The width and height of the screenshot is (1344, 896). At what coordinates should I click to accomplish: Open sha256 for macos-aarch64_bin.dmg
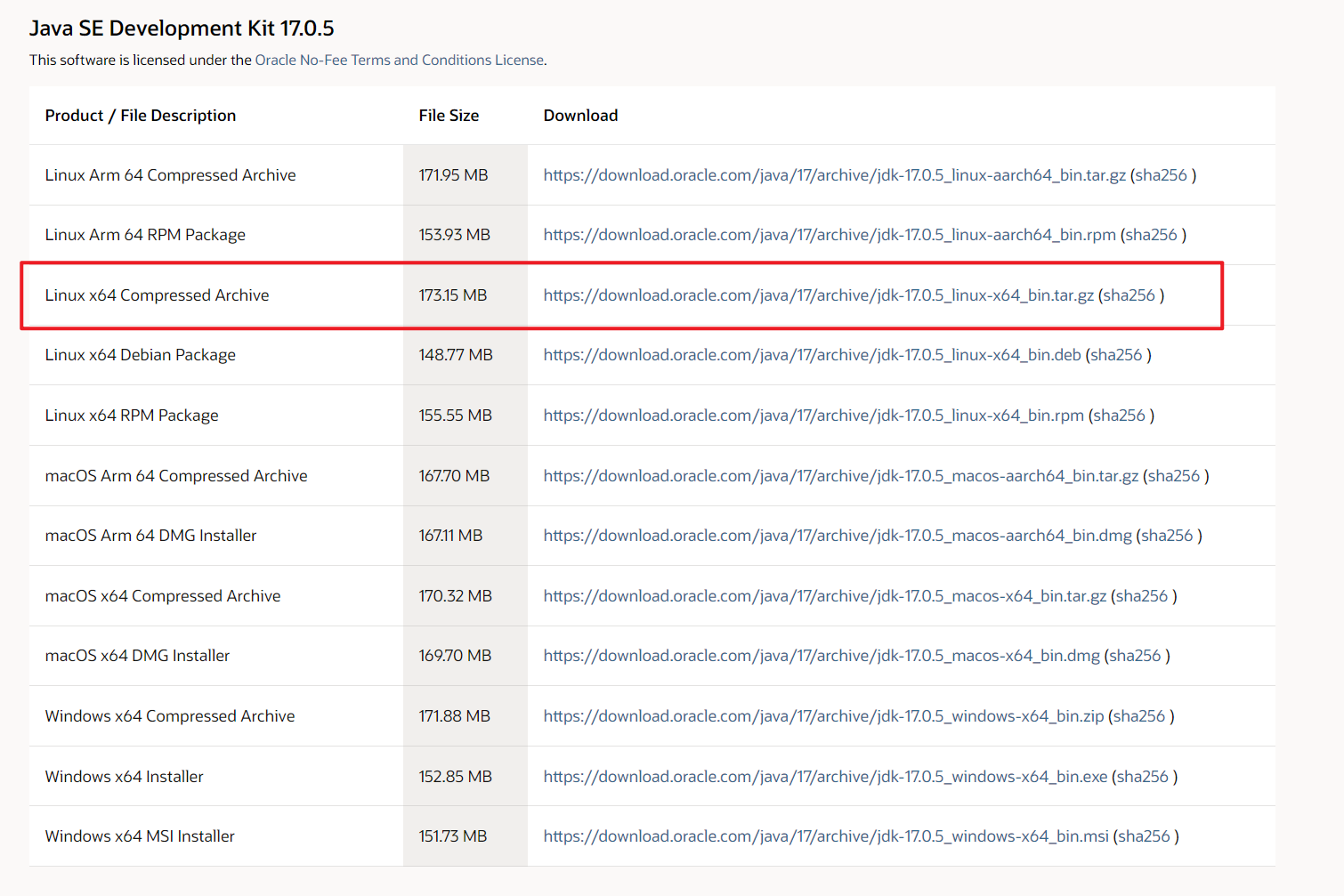tap(1167, 536)
